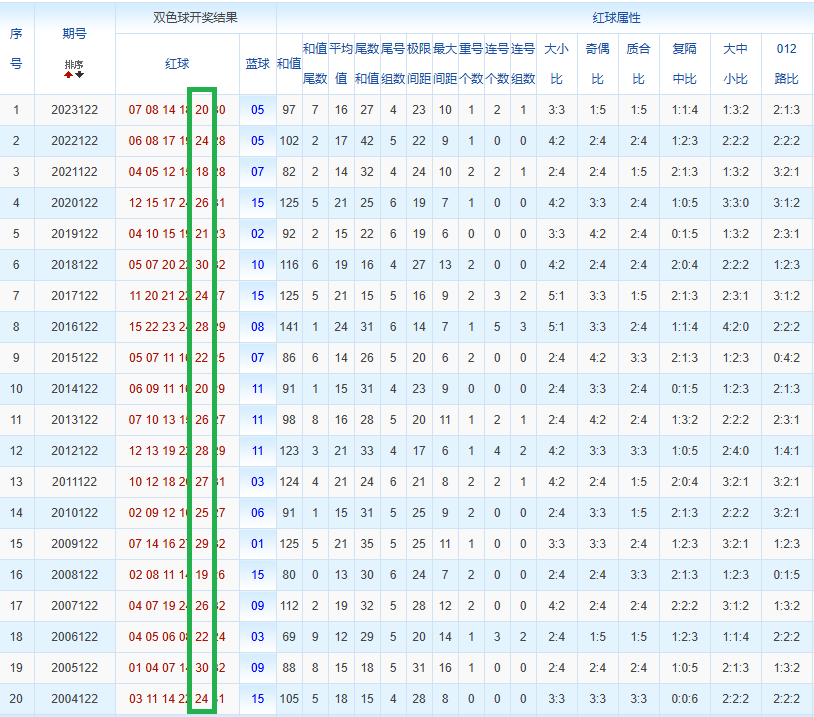Image resolution: width=814 pixels, height=717 pixels.
Task: Select issue 2016122 in row 8
Action: 74,327
